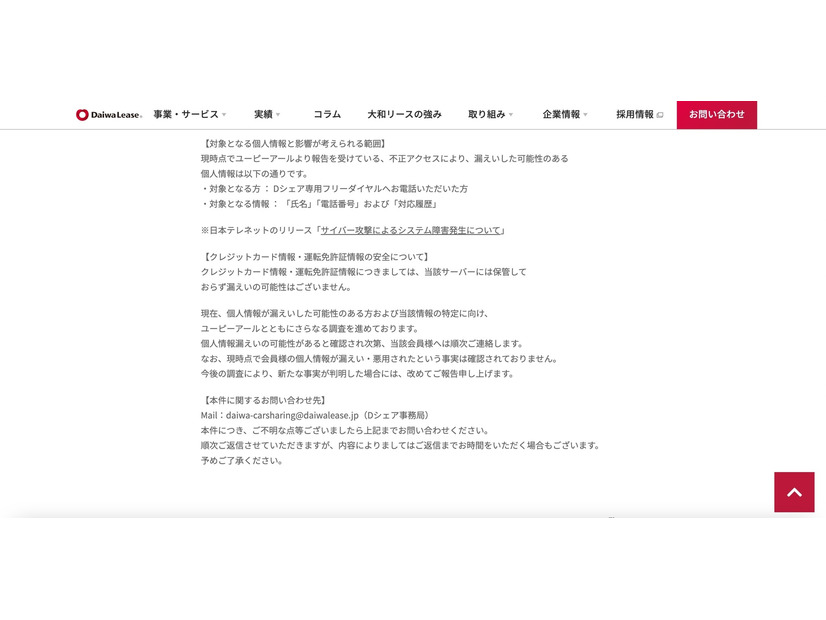Image resolution: width=826 pixels, height=620 pixels.
Task: Open the 事業・サービス dropdown menu
Action: [190, 114]
